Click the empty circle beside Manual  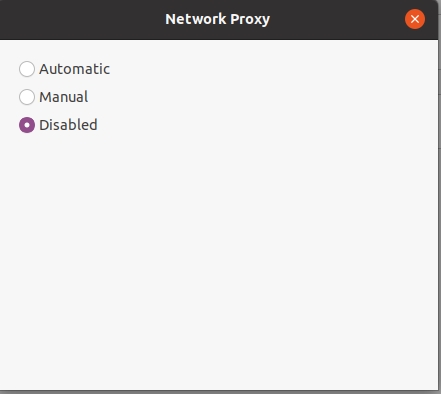click(27, 97)
